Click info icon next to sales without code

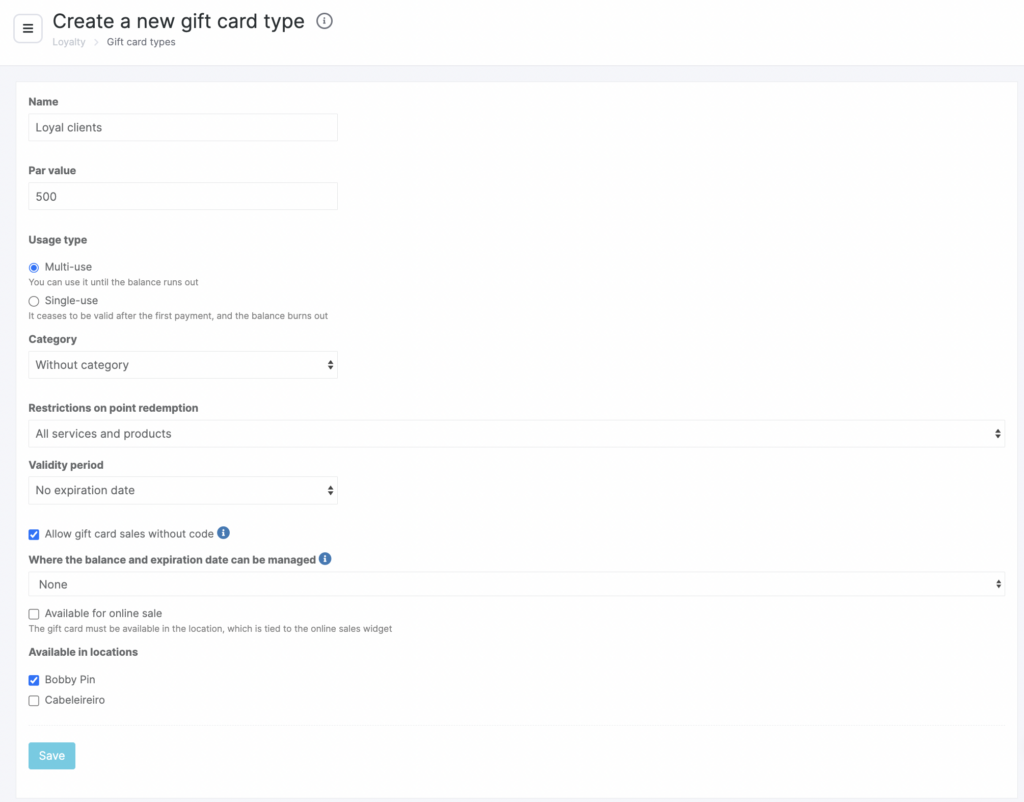[224, 533]
